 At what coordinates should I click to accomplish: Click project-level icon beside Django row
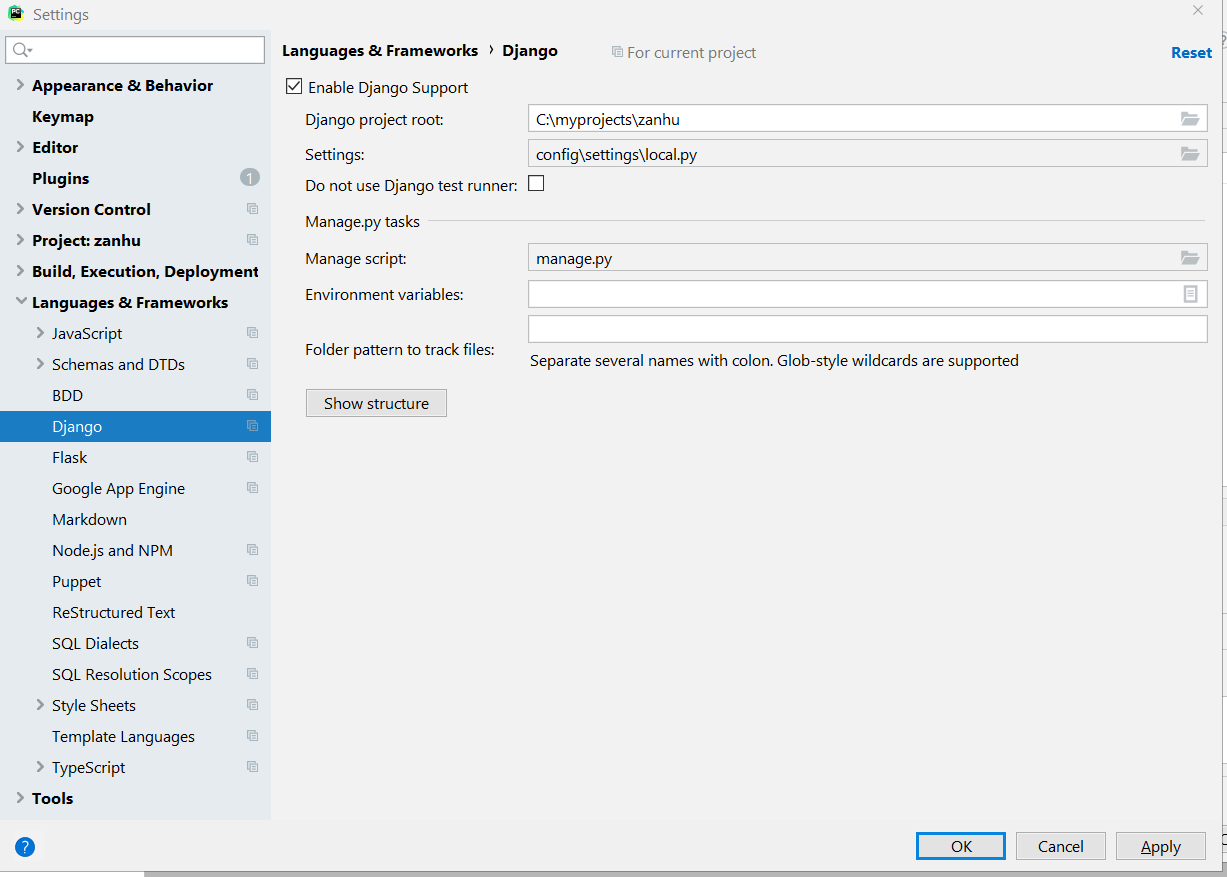pyautogui.click(x=252, y=426)
